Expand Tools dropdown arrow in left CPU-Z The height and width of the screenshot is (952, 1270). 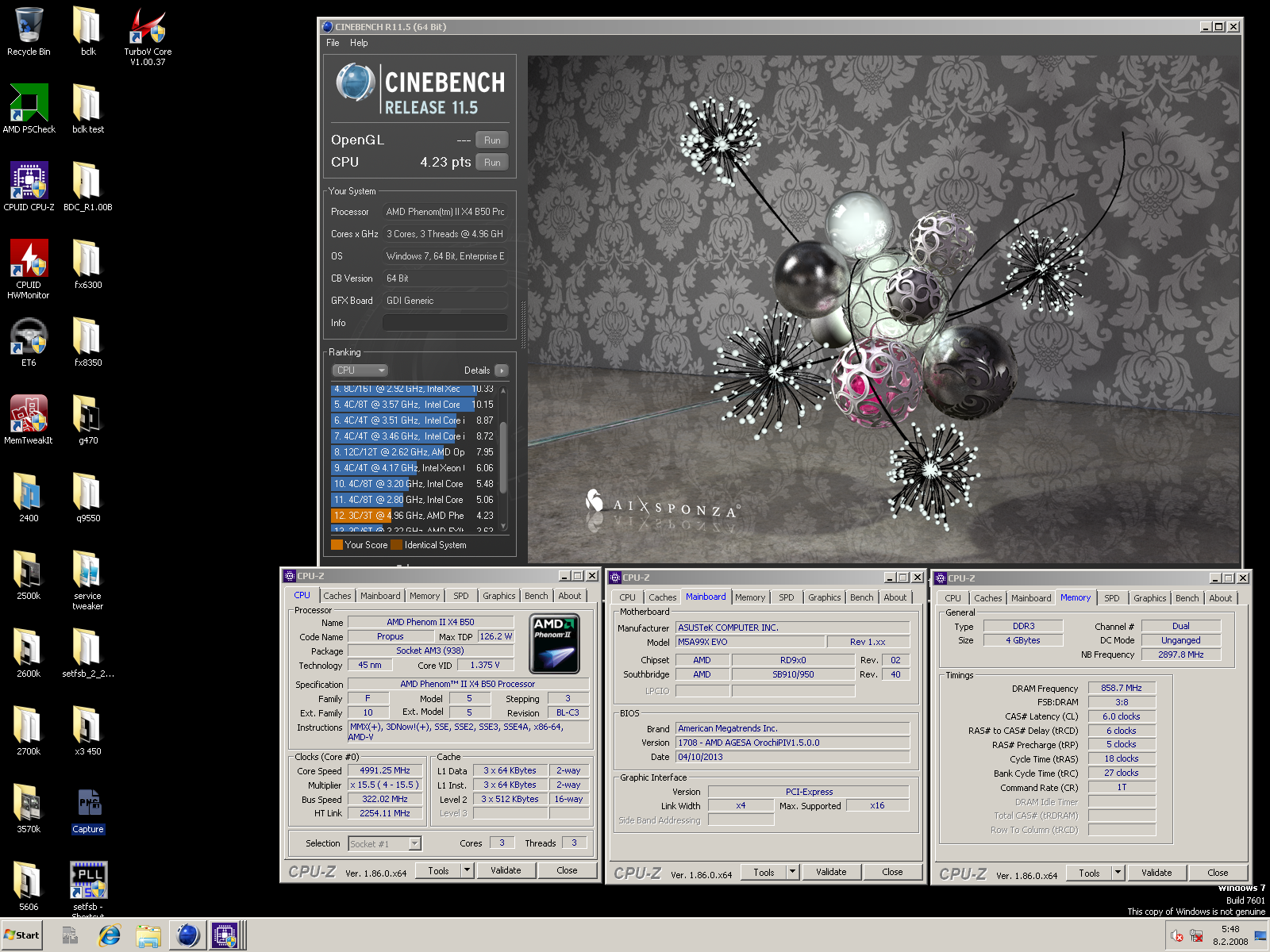pyautogui.click(x=468, y=870)
